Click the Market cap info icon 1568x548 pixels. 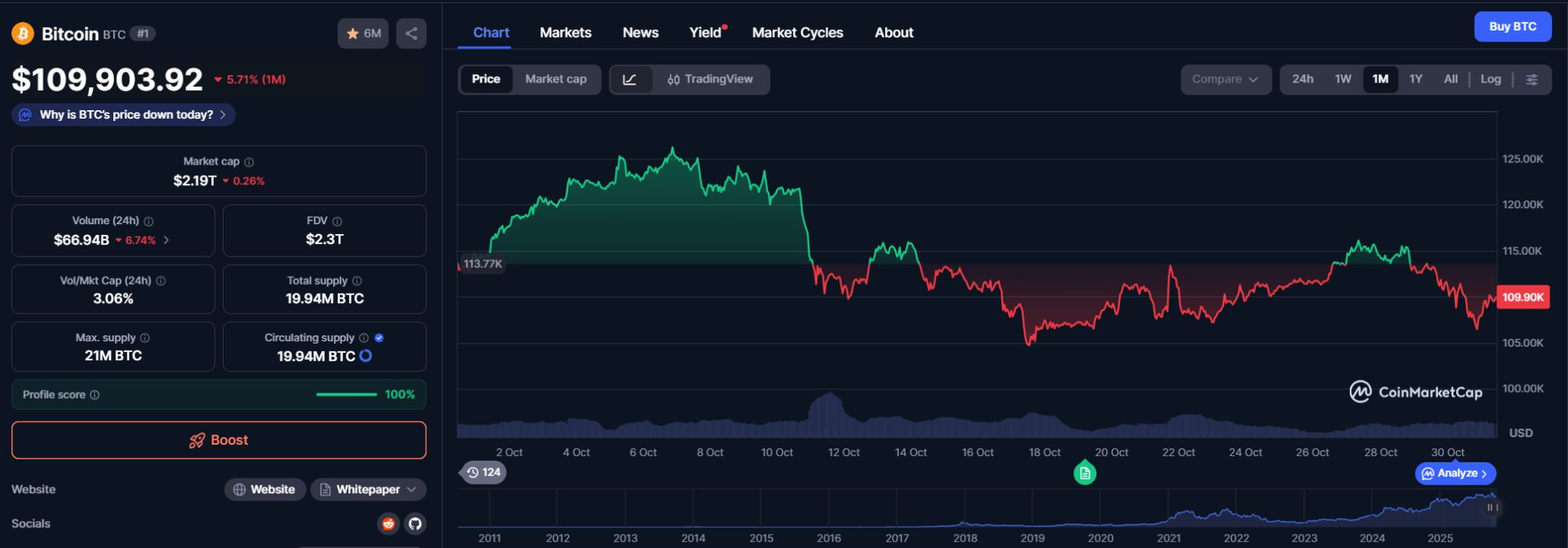[249, 162]
